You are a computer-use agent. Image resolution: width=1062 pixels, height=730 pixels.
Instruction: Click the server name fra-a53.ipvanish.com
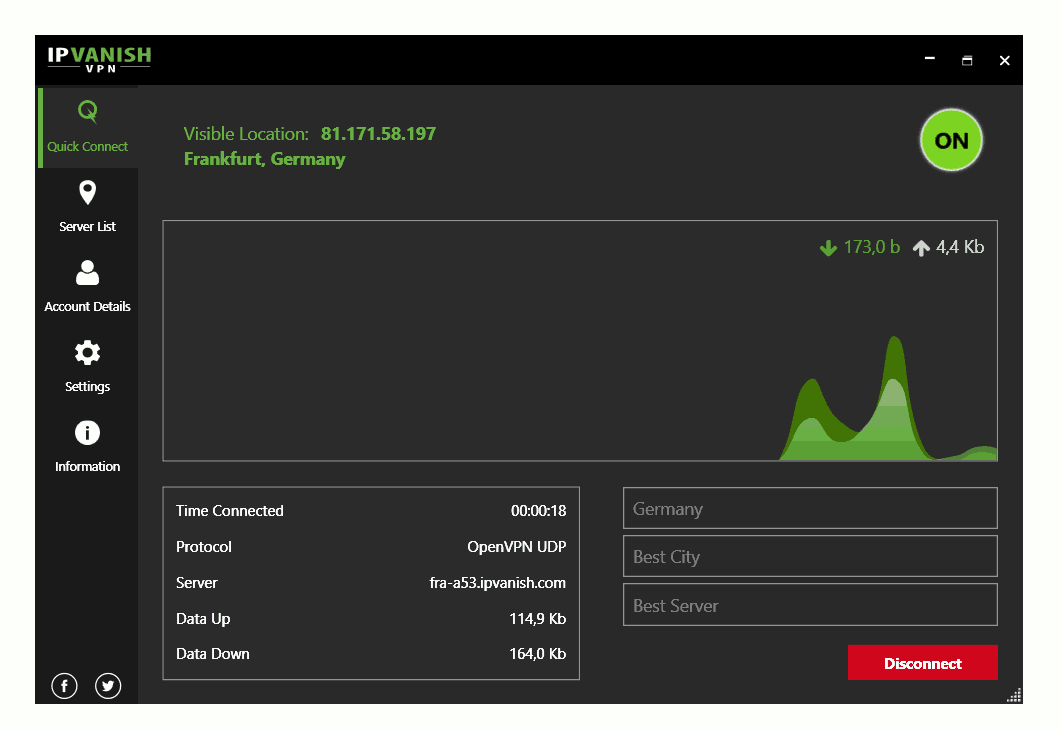tap(498, 582)
